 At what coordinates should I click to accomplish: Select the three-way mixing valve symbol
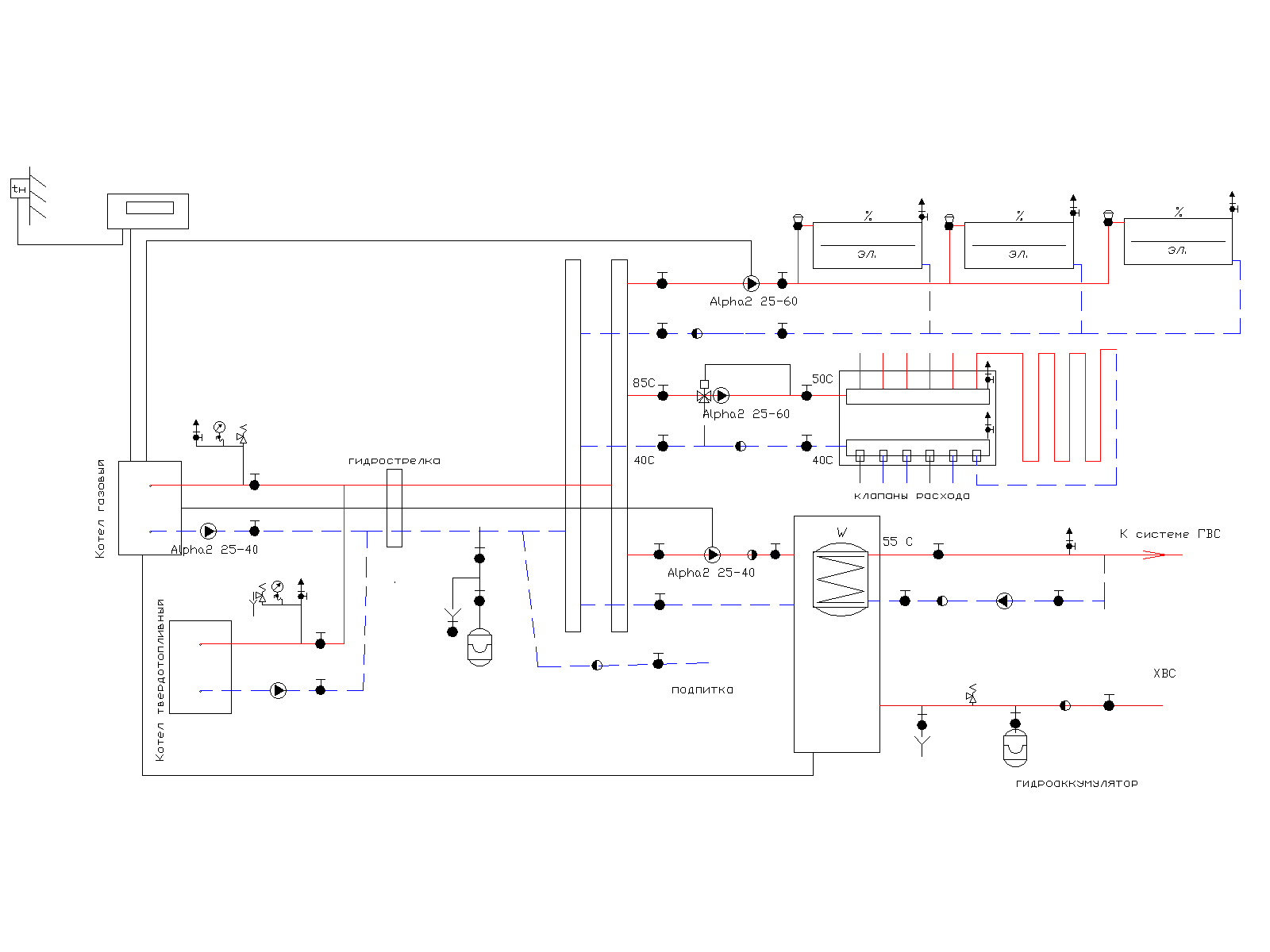pyautogui.click(x=703, y=396)
